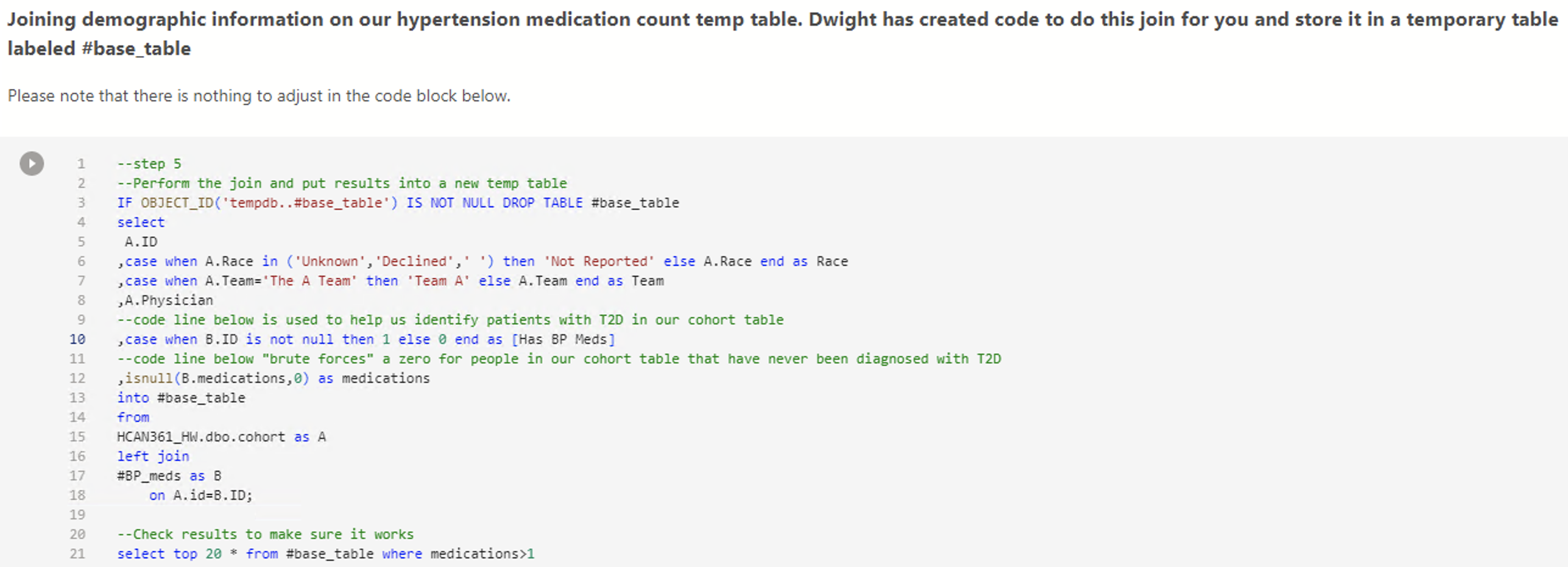Screen dimensions: 1568x567
Task: Click the "select" keyword on line 4
Action: pos(140,222)
